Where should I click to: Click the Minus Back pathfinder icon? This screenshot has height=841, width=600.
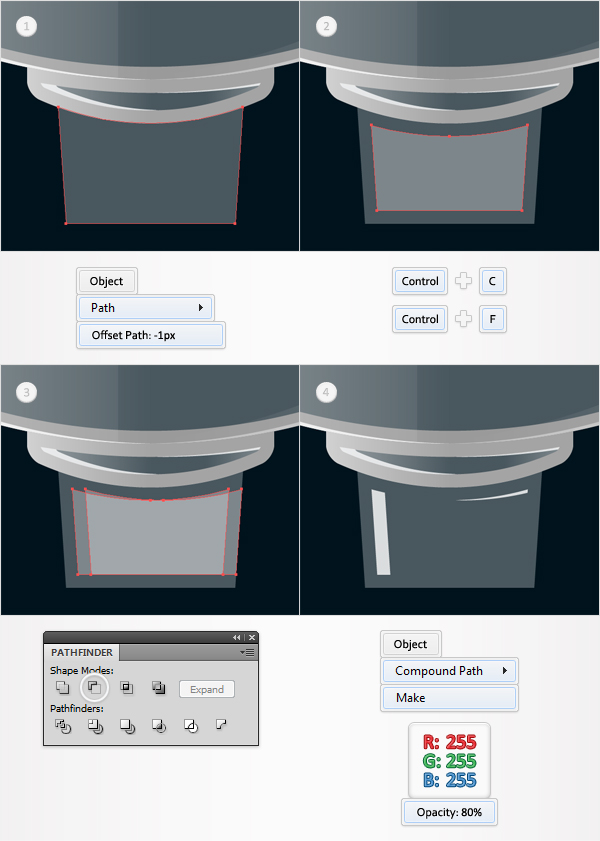(221, 725)
